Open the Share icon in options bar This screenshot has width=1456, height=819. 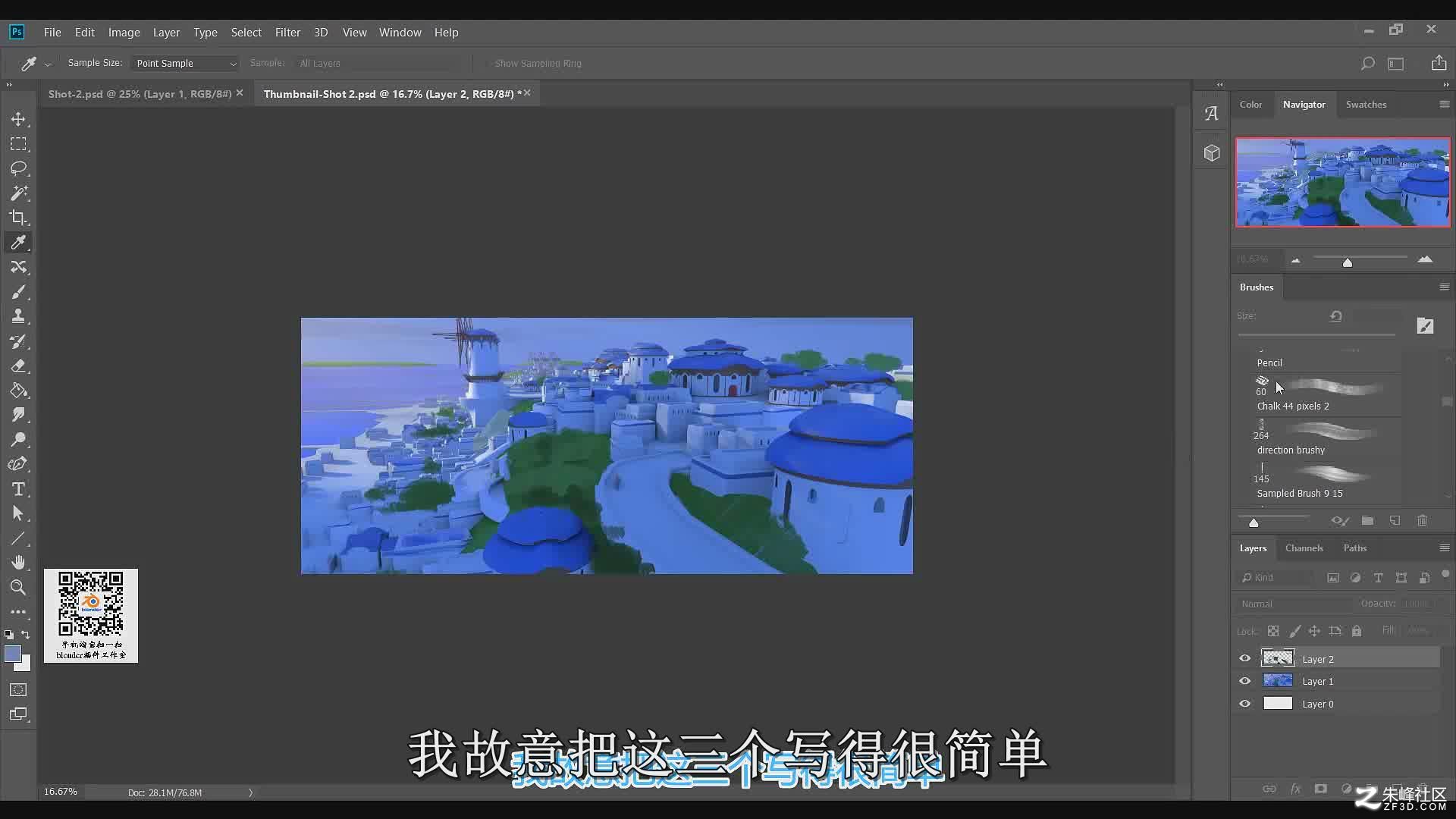(x=1439, y=63)
